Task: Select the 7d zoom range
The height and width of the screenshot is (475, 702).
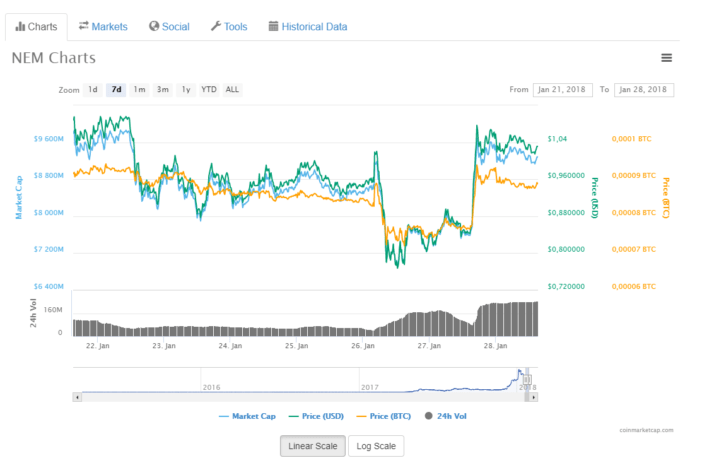Action: pos(116,90)
